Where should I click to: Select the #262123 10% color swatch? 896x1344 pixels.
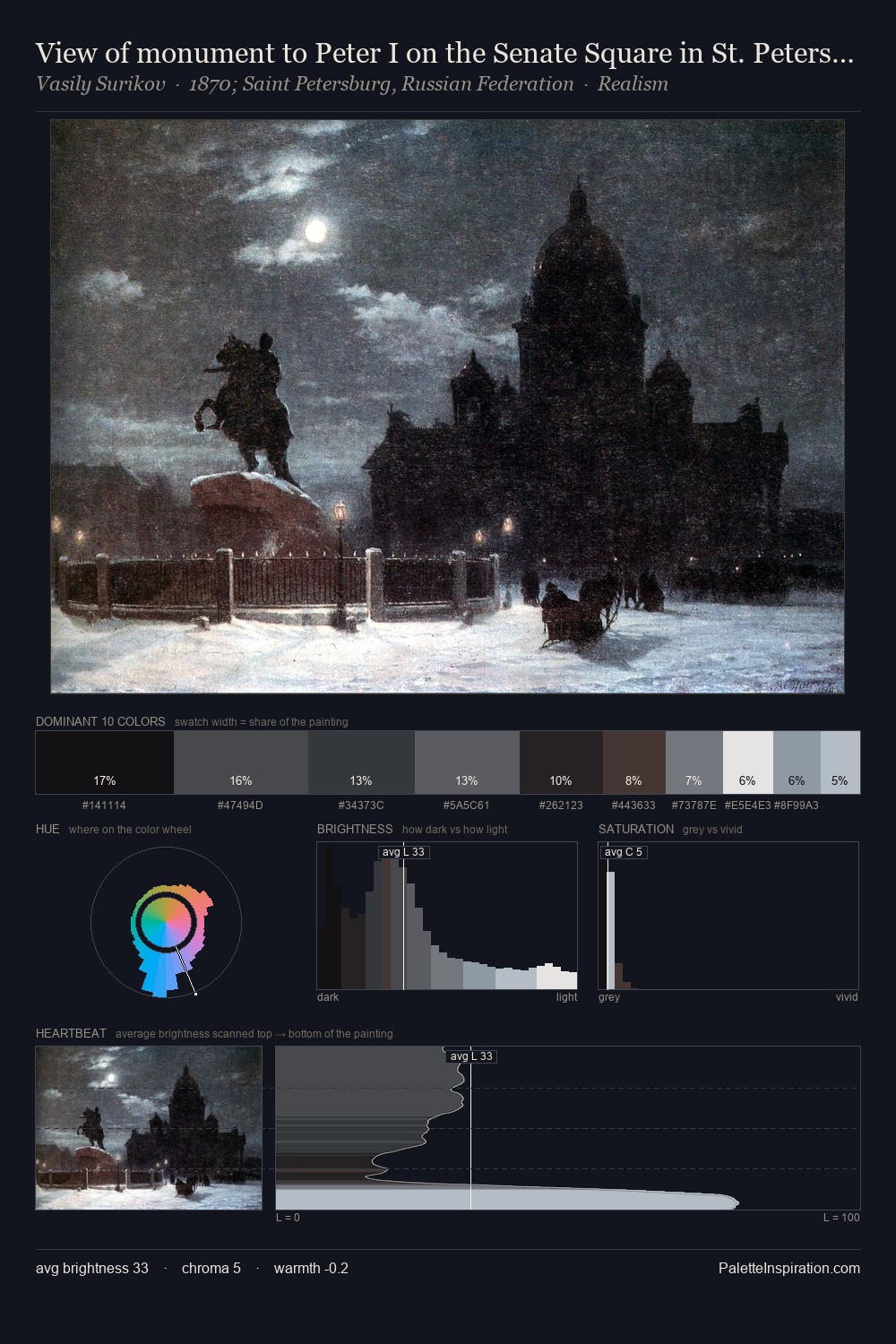561,762
